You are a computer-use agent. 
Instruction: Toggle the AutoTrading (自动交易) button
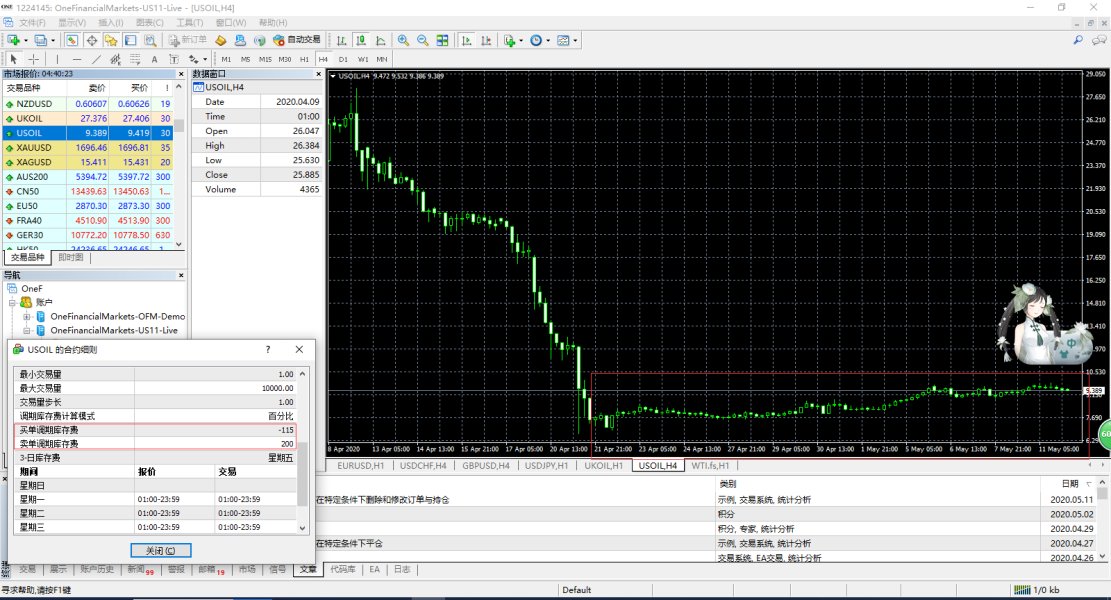click(x=295, y=40)
